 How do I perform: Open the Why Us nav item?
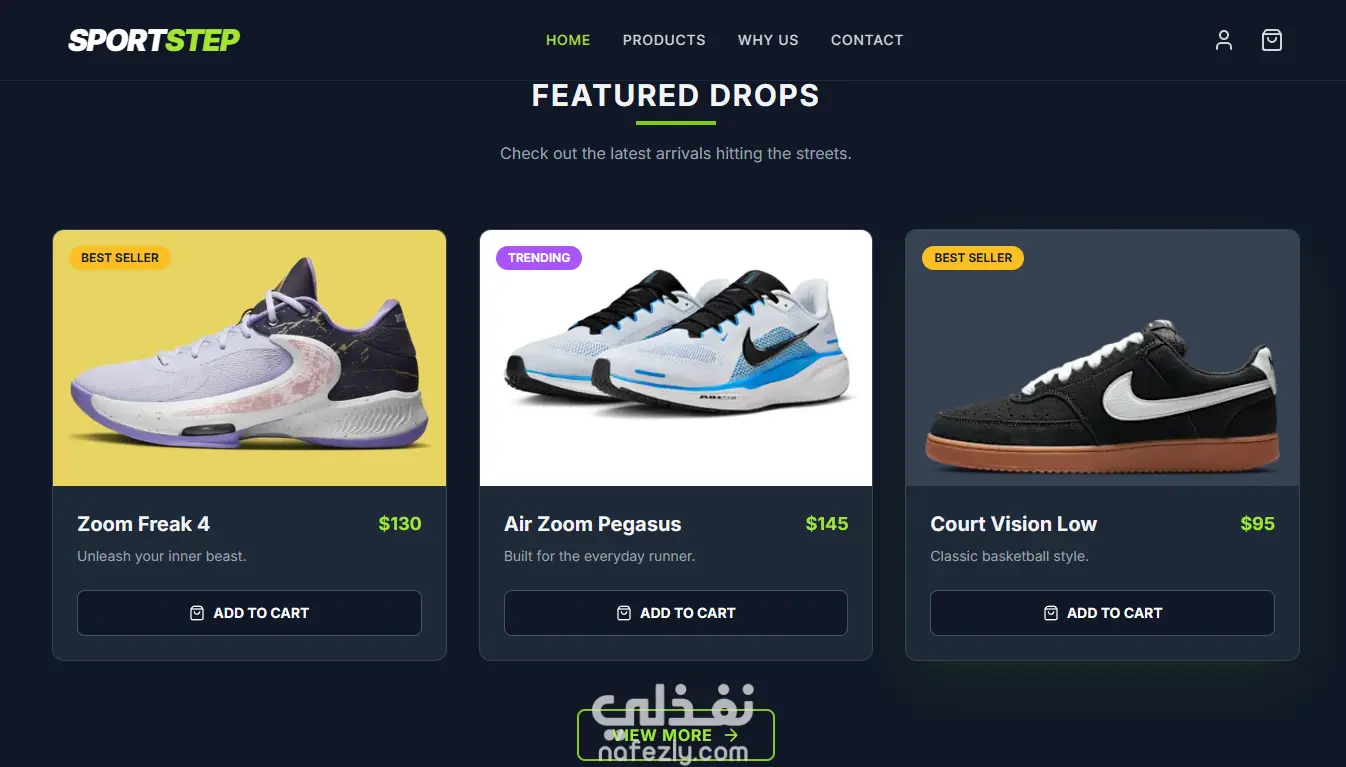(768, 40)
